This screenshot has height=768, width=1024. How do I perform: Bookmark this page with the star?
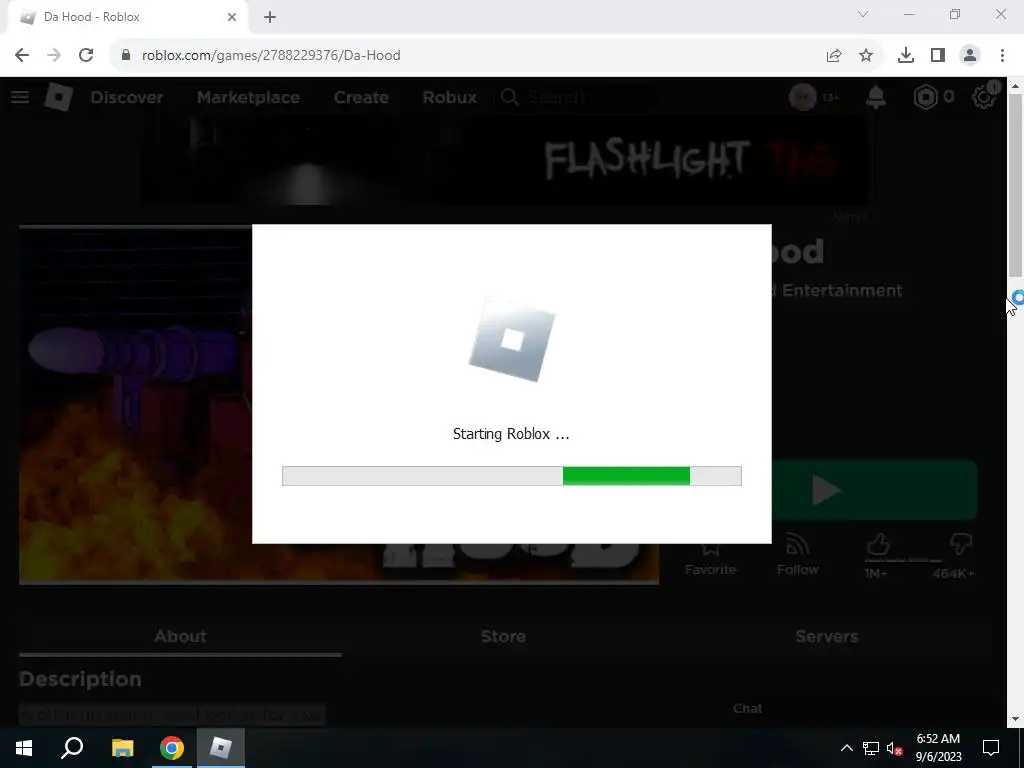click(866, 56)
